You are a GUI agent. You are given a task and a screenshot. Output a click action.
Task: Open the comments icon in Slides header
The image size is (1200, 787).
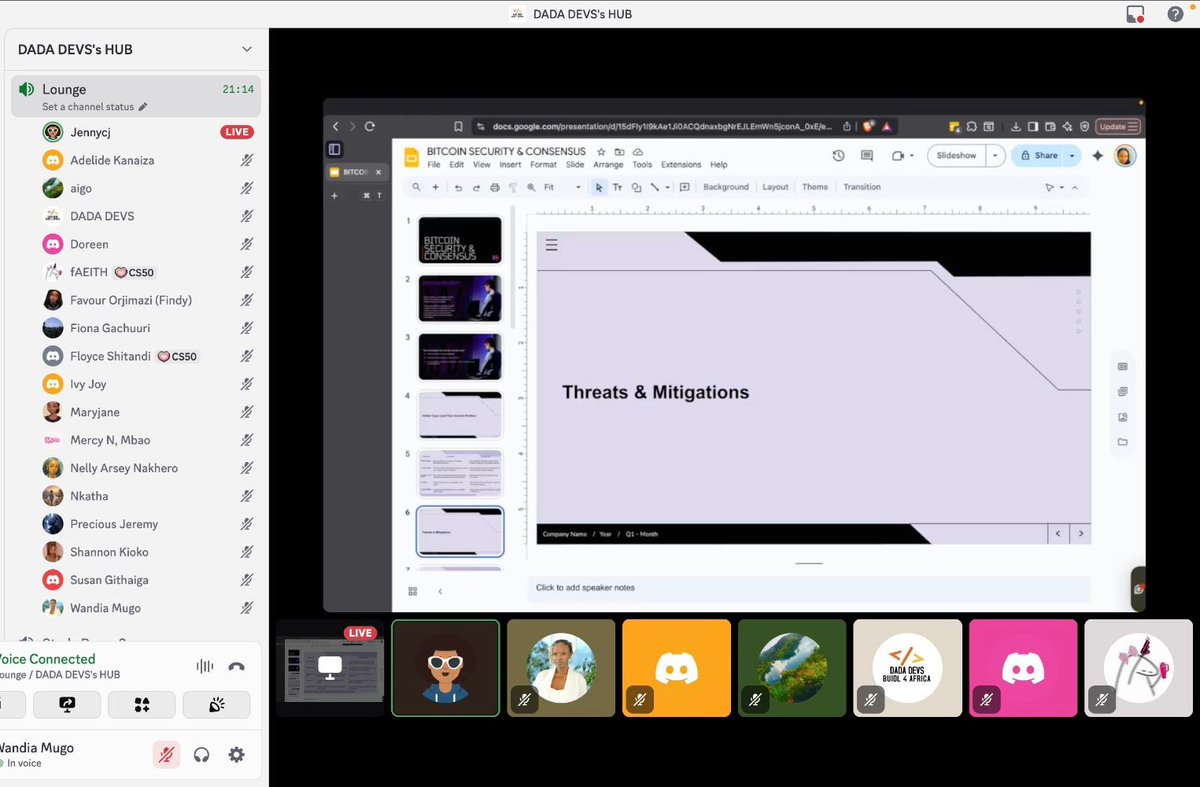(867, 156)
